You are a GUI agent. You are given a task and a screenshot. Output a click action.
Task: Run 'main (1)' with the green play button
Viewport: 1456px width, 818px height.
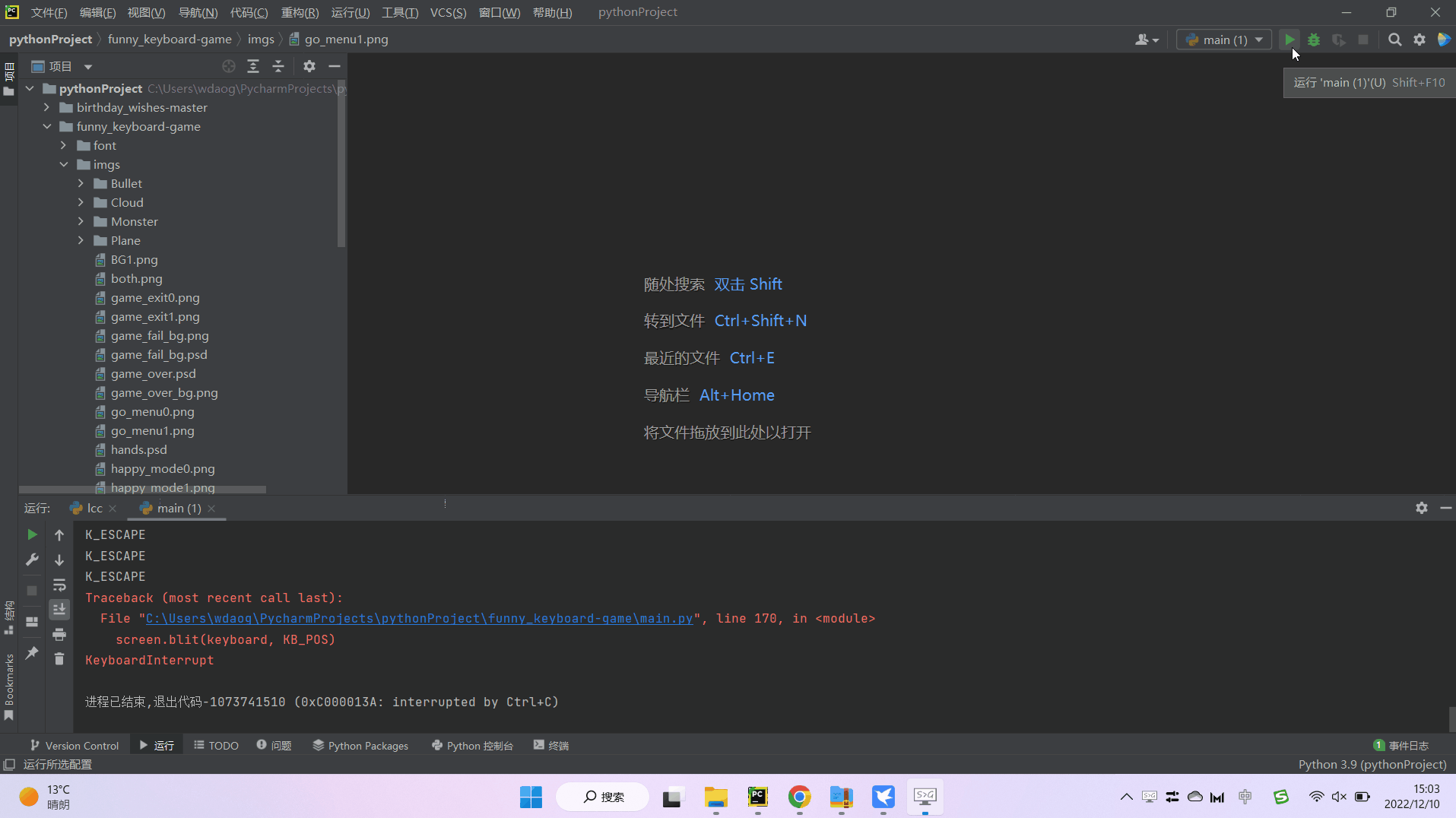click(x=1289, y=40)
